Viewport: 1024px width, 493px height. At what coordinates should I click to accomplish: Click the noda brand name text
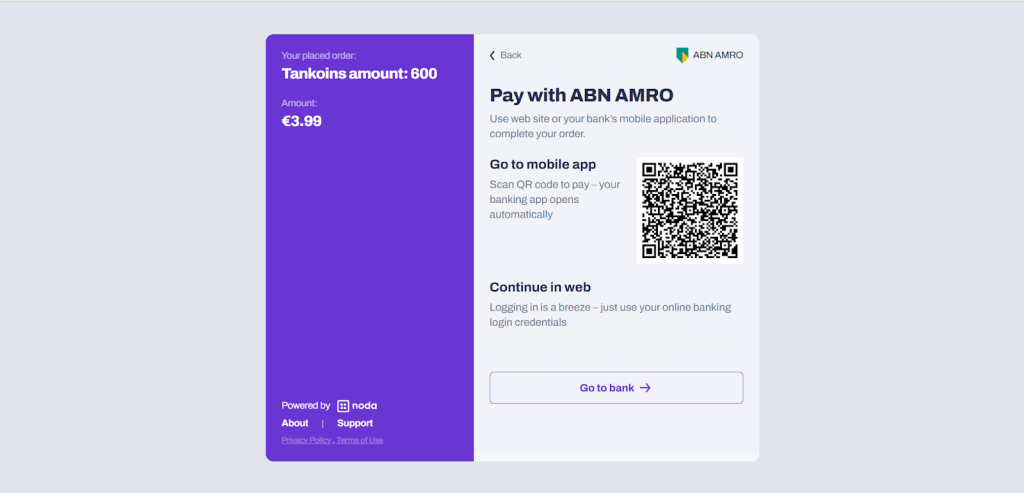click(364, 406)
